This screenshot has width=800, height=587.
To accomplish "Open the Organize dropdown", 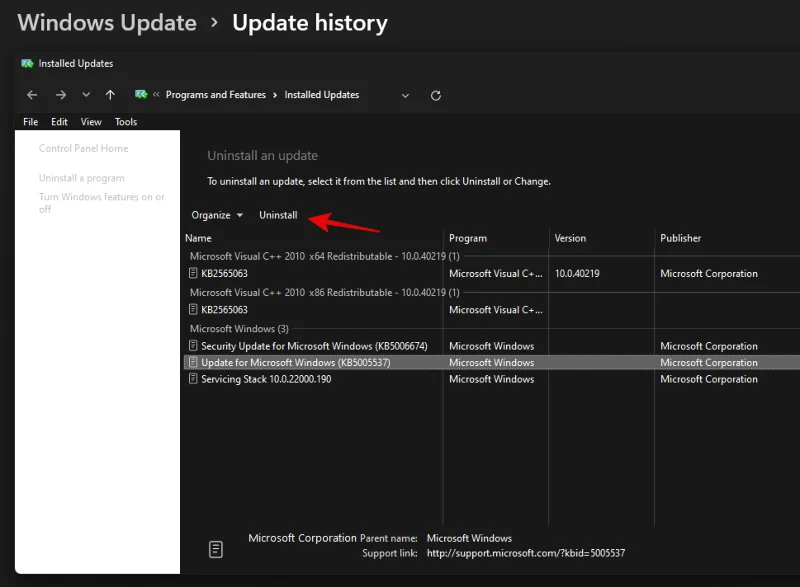I will pos(217,214).
